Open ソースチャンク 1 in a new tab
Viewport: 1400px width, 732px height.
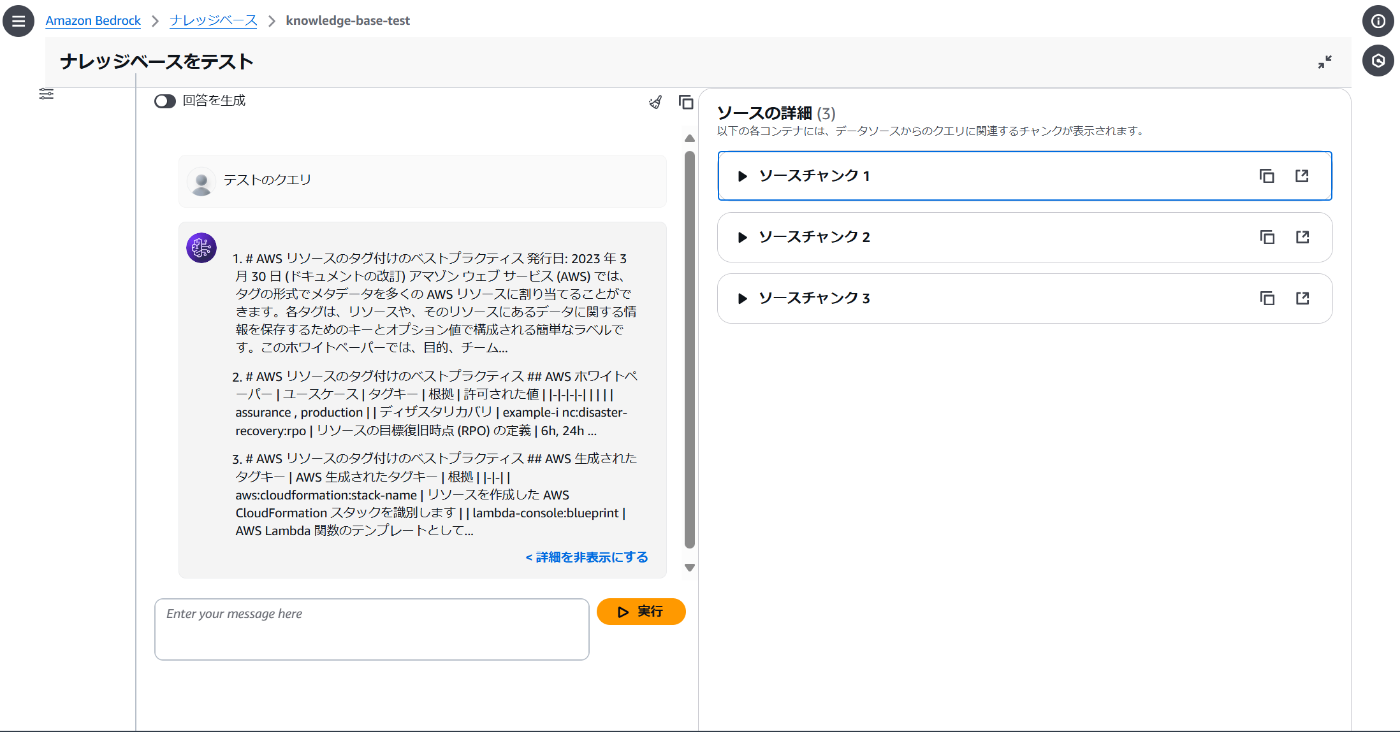tap(1302, 176)
